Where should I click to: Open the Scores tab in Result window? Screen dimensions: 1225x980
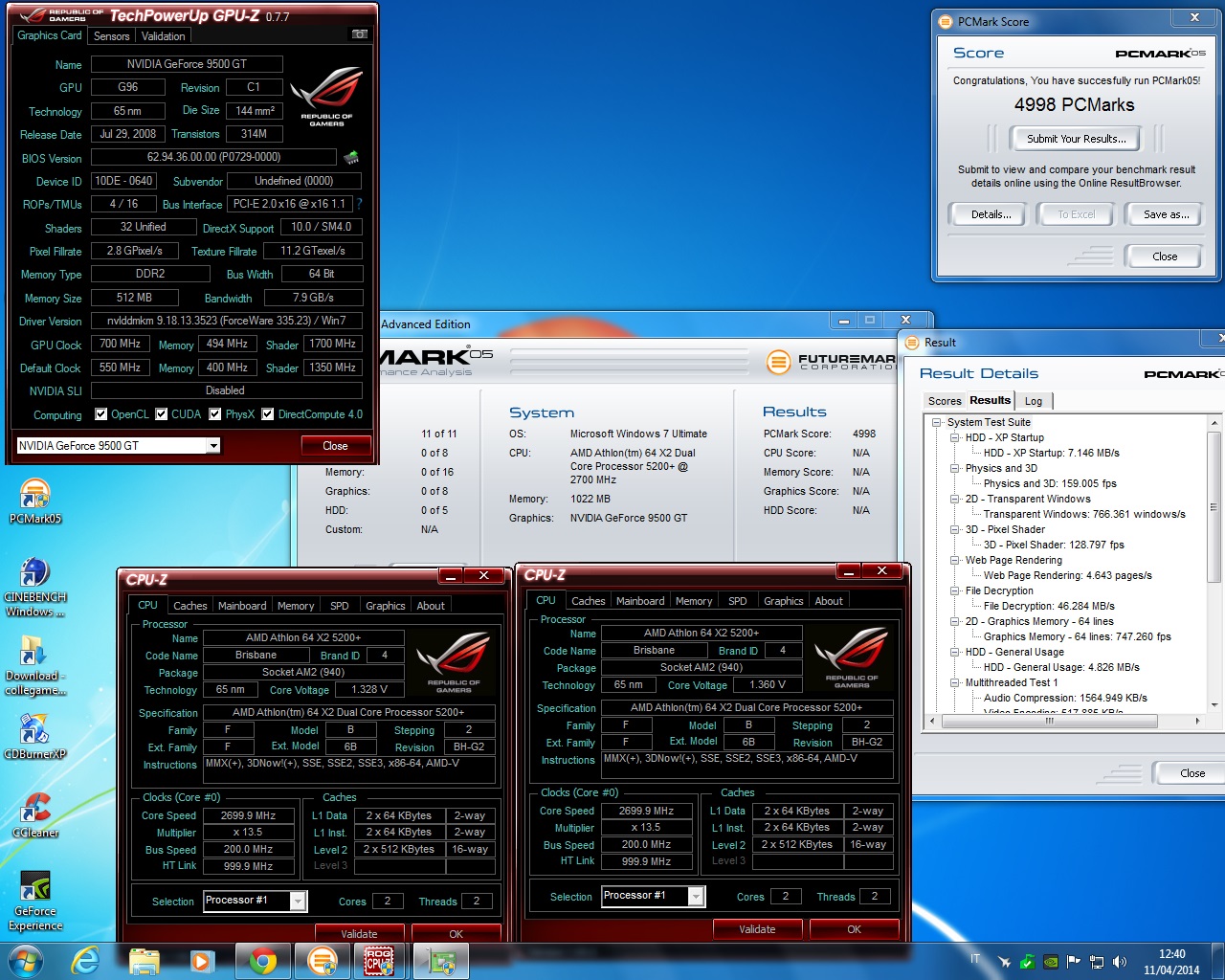click(945, 401)
